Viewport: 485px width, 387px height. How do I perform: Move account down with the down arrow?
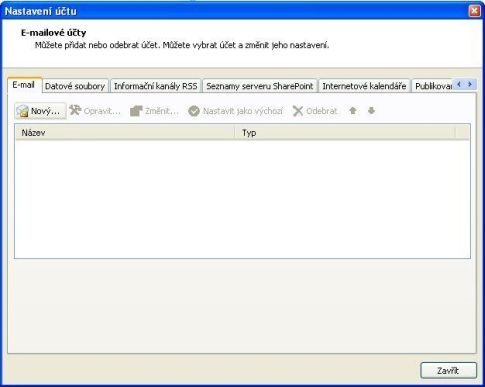371,111
